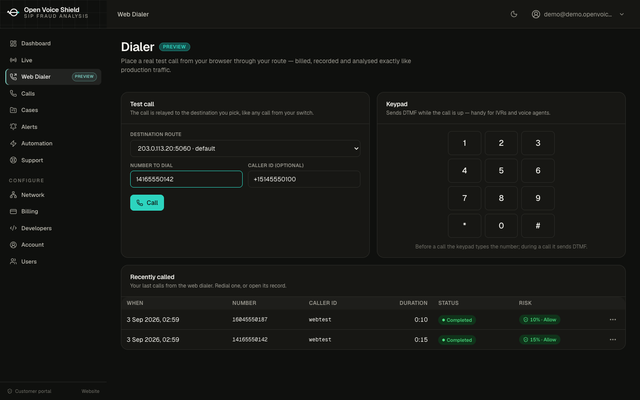
Task: Focus the Caller ID optional field
Action: (x=304, y=179)
